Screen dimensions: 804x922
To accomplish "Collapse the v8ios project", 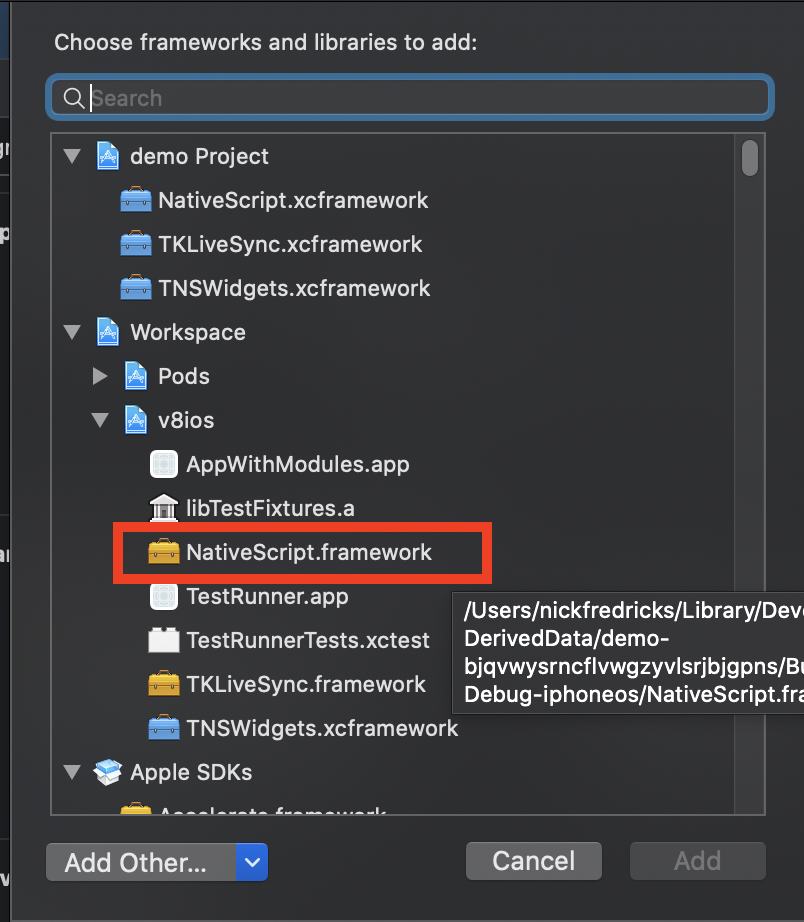I will coord(101,420).
